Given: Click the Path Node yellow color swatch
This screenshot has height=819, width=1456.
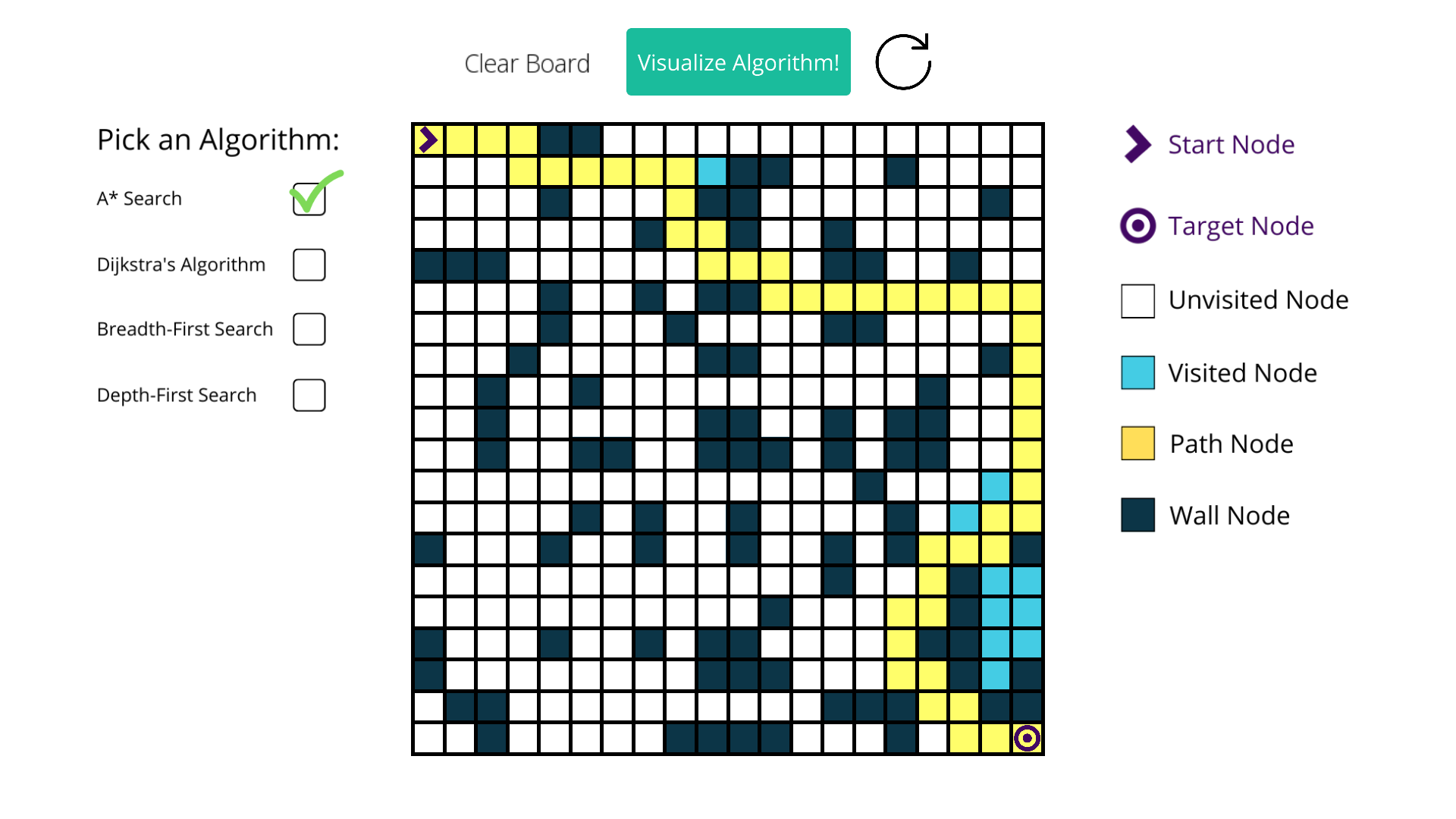Looking at the screenshot, I should 1137,443.
